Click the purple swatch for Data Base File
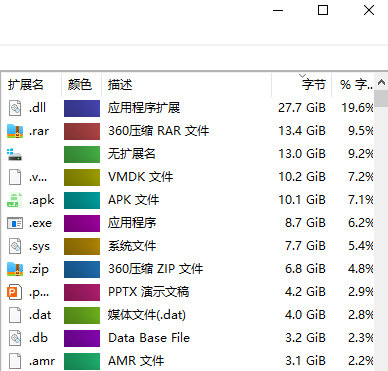Image resolution: width=388 pixels, height=371 pixels. tap(82, 338)
